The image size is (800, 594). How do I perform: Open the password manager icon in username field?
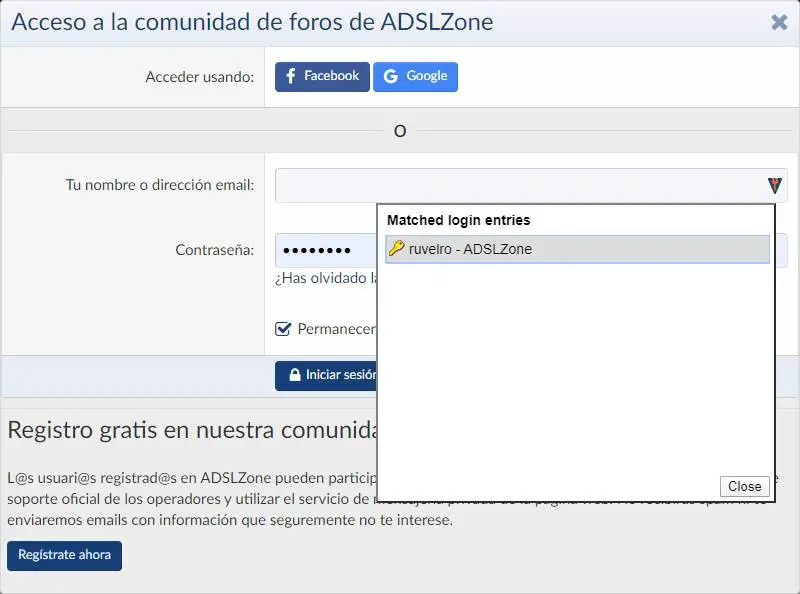(x=774, y=185)
